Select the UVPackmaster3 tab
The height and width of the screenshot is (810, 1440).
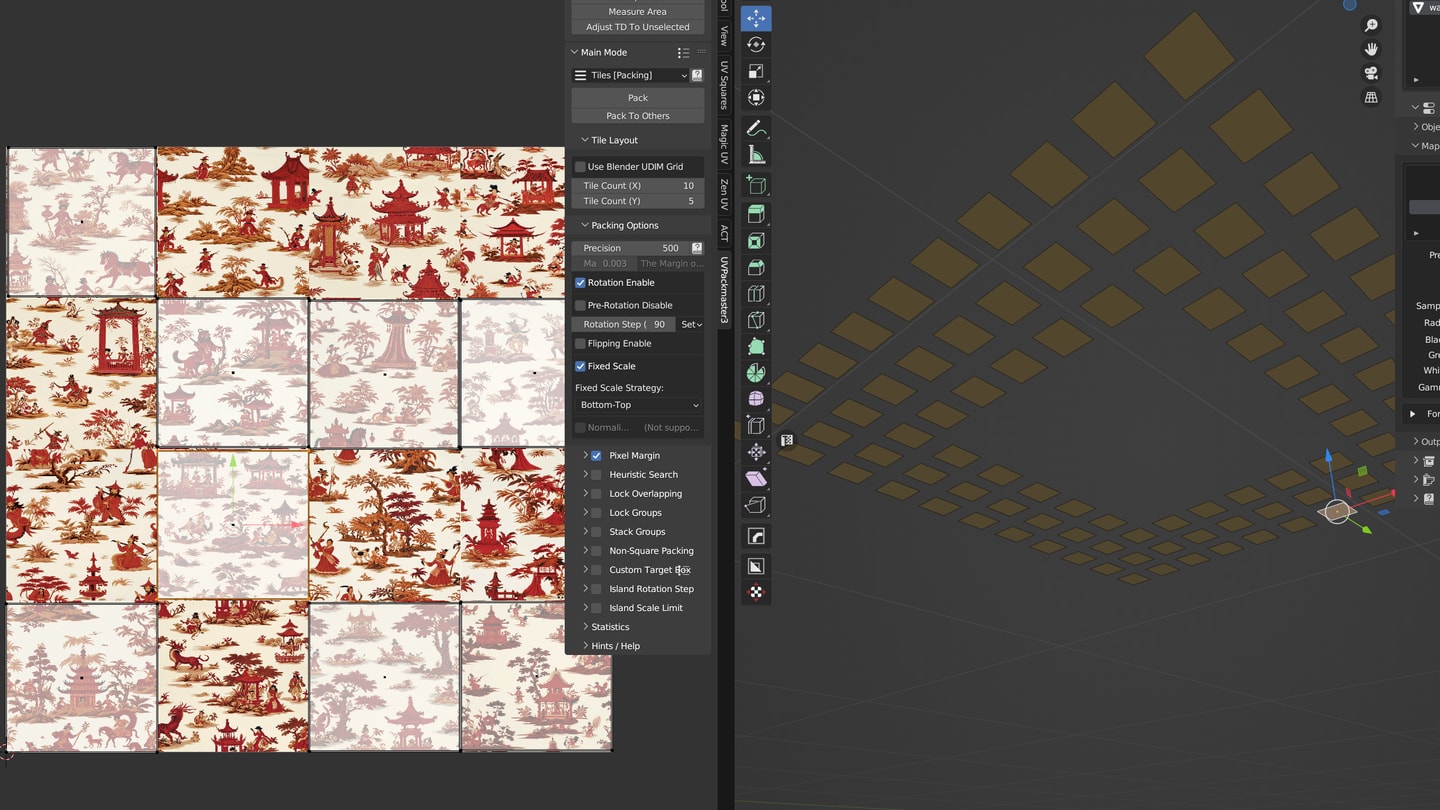pyautogui.click(x=724, y=290)
